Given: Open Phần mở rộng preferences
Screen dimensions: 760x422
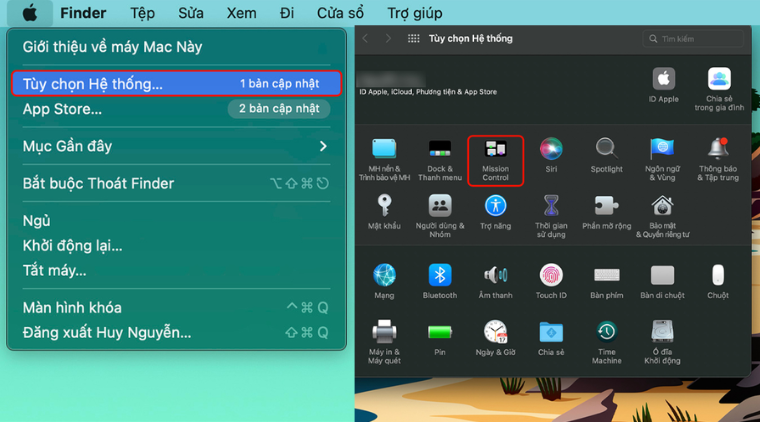Looking at the screenshot, I should (x=606, y=212).
